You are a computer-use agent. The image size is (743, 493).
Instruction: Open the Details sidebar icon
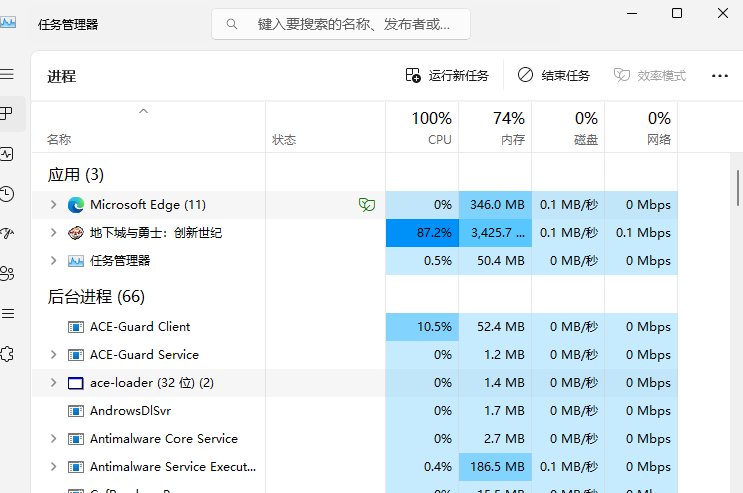pyautogui.click(x=7, y=313)
